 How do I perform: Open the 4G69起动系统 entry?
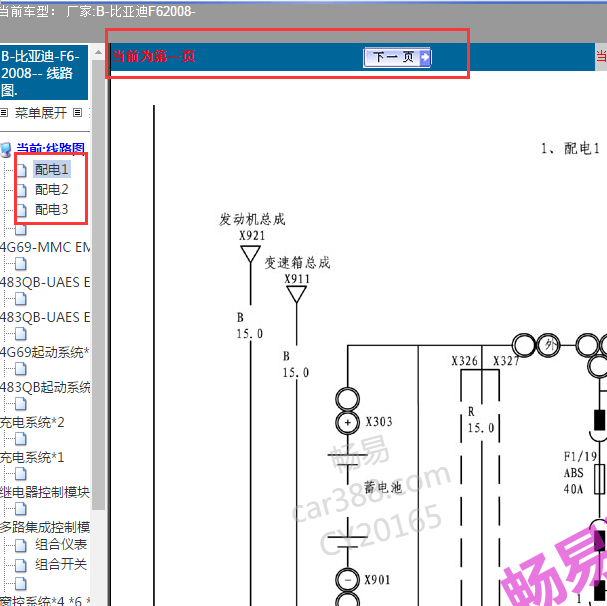tap(45, 352)
